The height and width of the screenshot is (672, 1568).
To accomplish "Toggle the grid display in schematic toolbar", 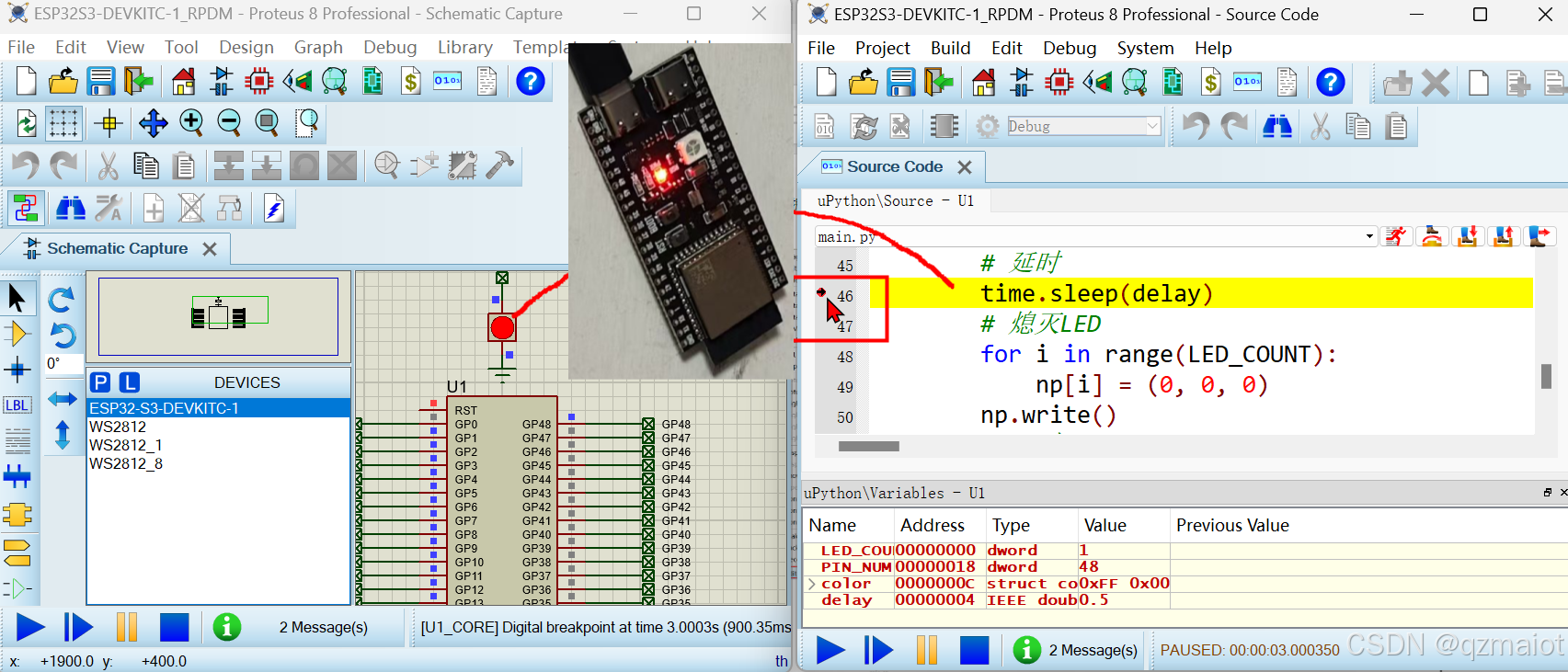I will [63, 122].
